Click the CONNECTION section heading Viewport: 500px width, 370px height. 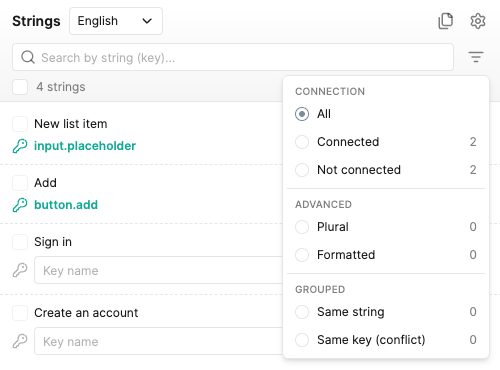point(330,91)
